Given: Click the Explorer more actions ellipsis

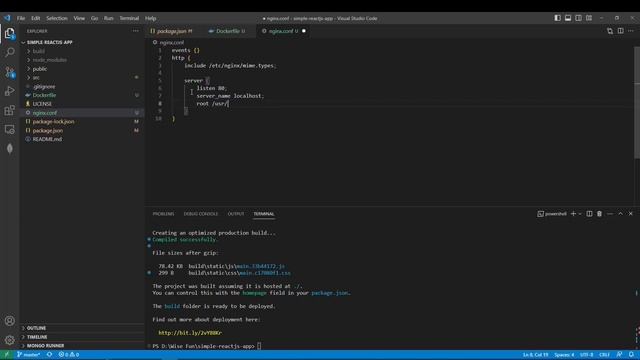Looking at the screenshot, I should (136, 31).
